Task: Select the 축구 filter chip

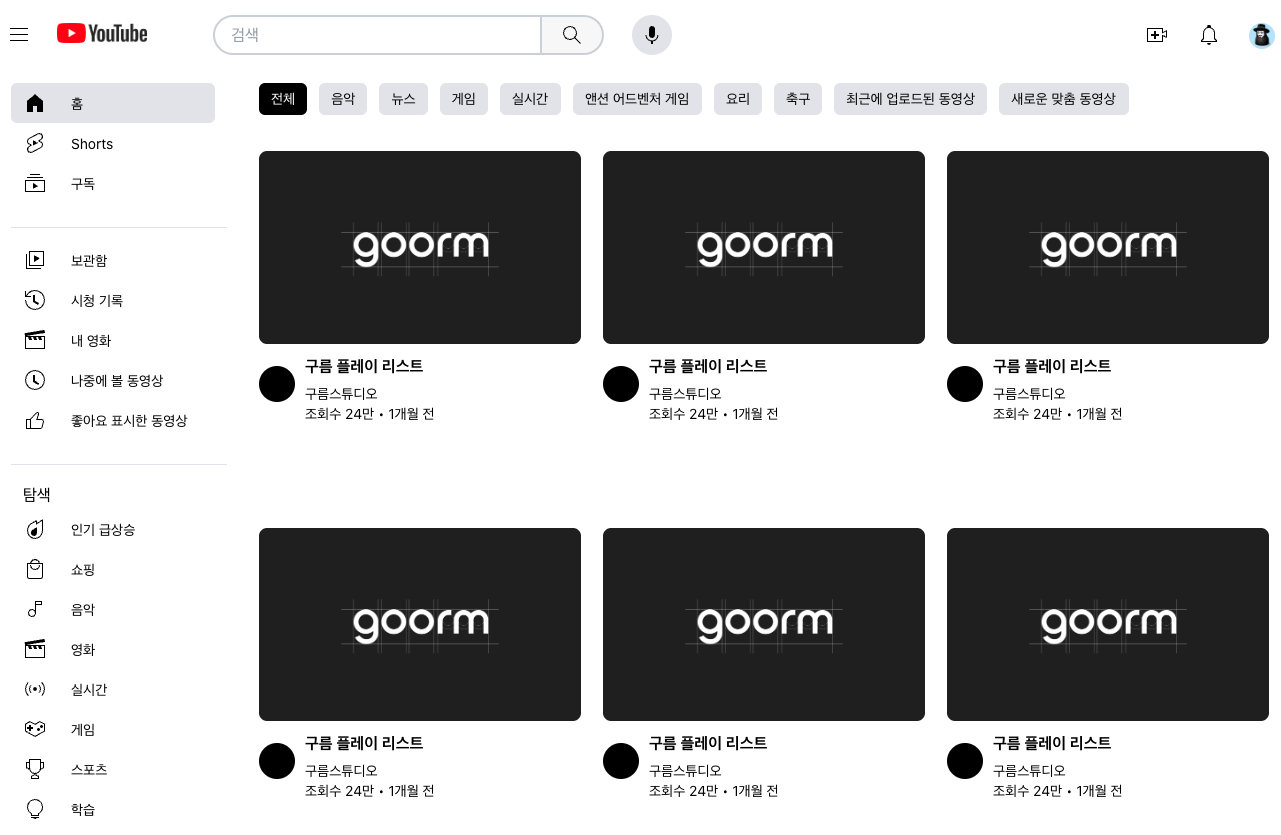Action: click(x=798, y=99)
